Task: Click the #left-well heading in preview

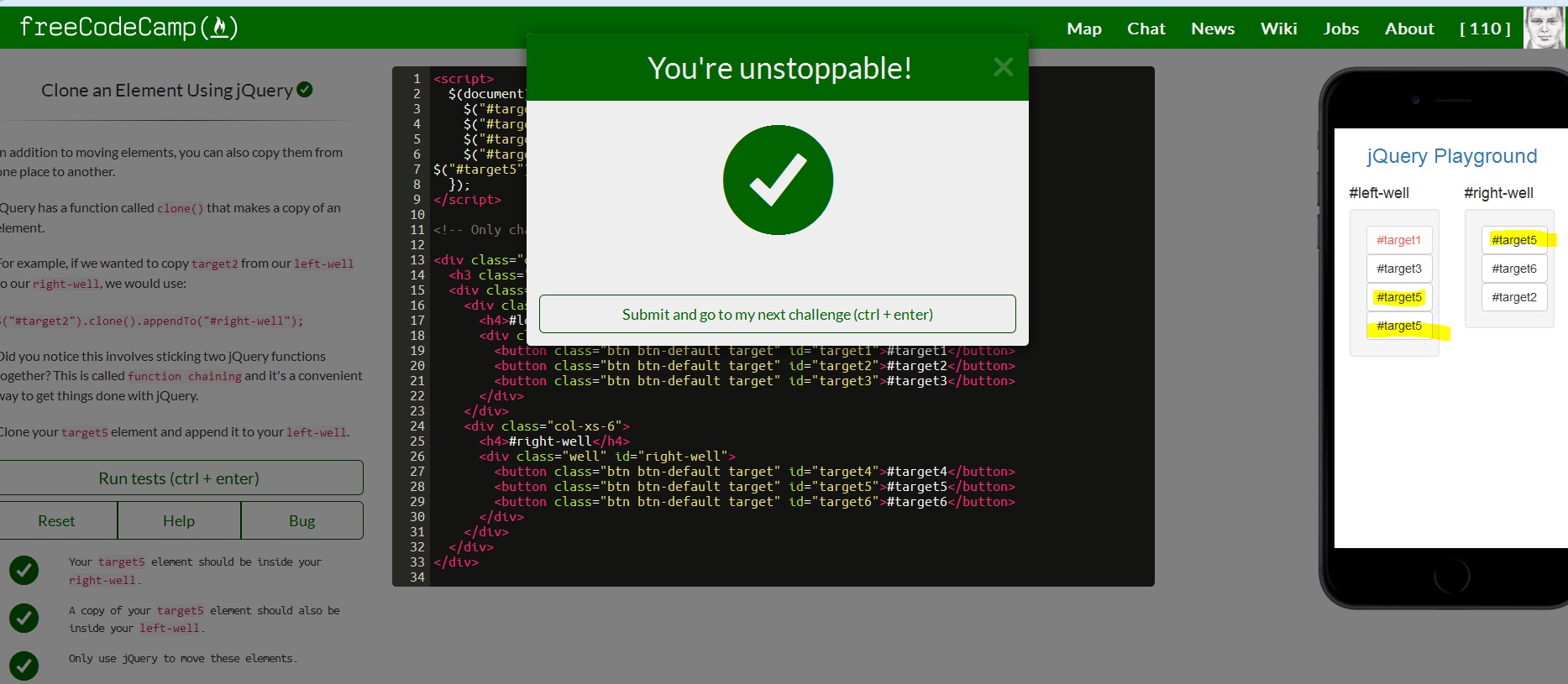Action: [1379, 193]
